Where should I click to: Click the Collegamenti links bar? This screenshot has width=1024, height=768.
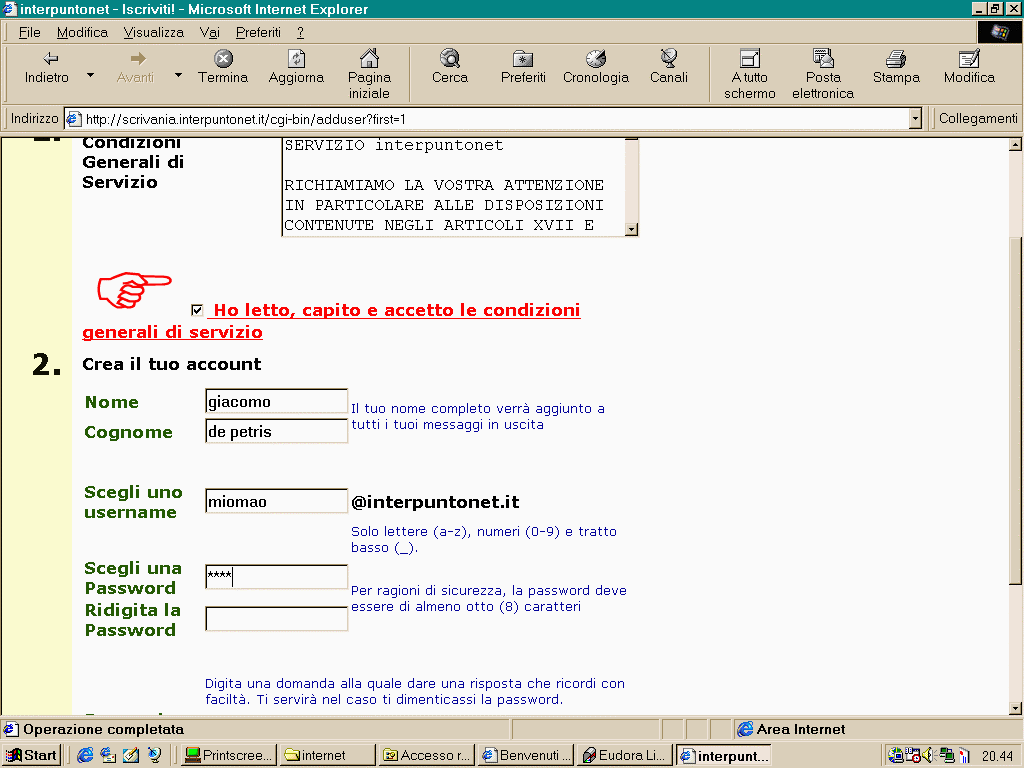pos(978,119)
